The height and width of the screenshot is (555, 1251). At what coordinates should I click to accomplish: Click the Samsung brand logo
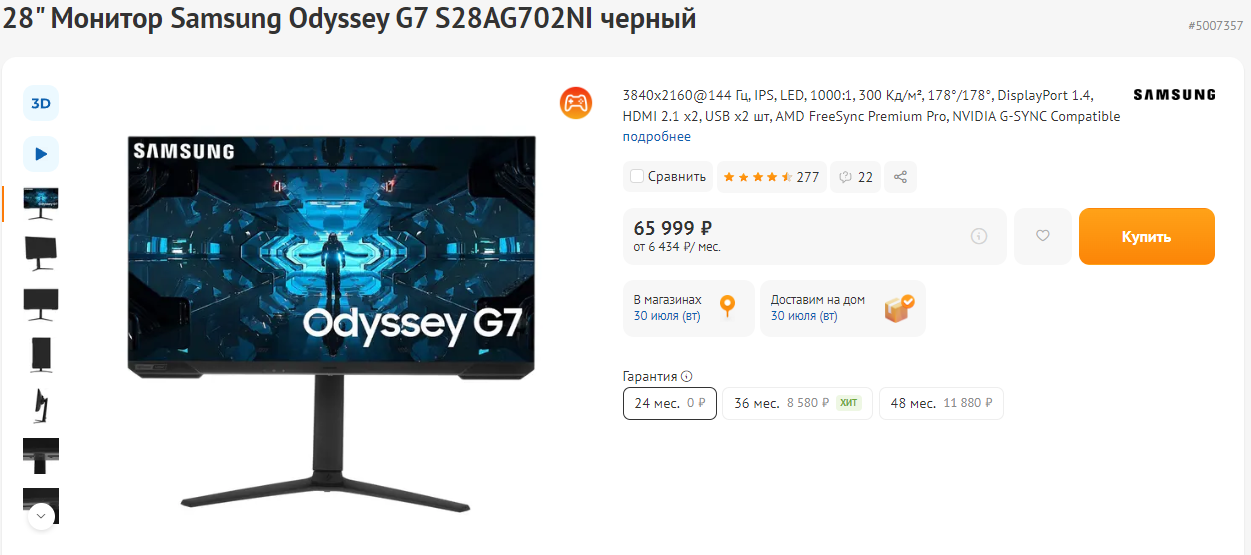pos(1174,95)
